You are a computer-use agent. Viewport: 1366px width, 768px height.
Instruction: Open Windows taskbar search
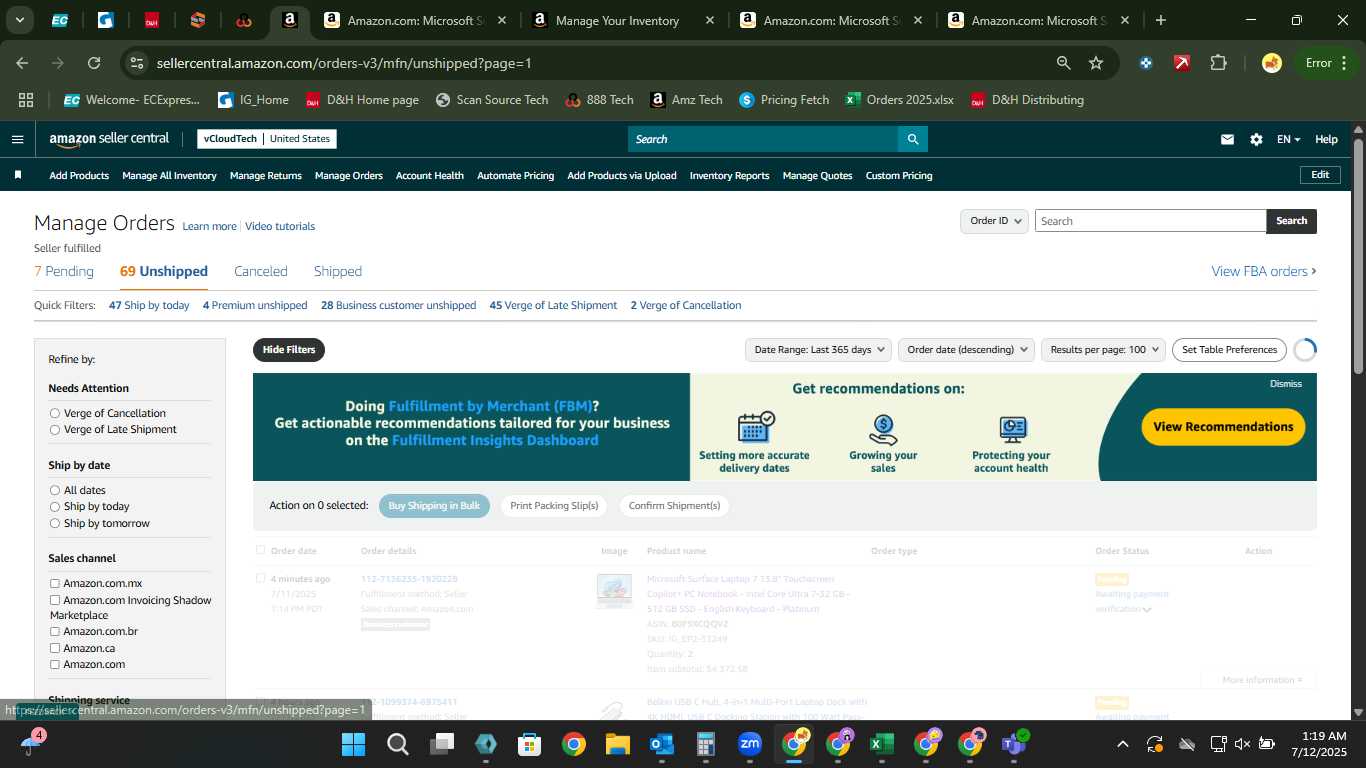(x=397, y=744)
